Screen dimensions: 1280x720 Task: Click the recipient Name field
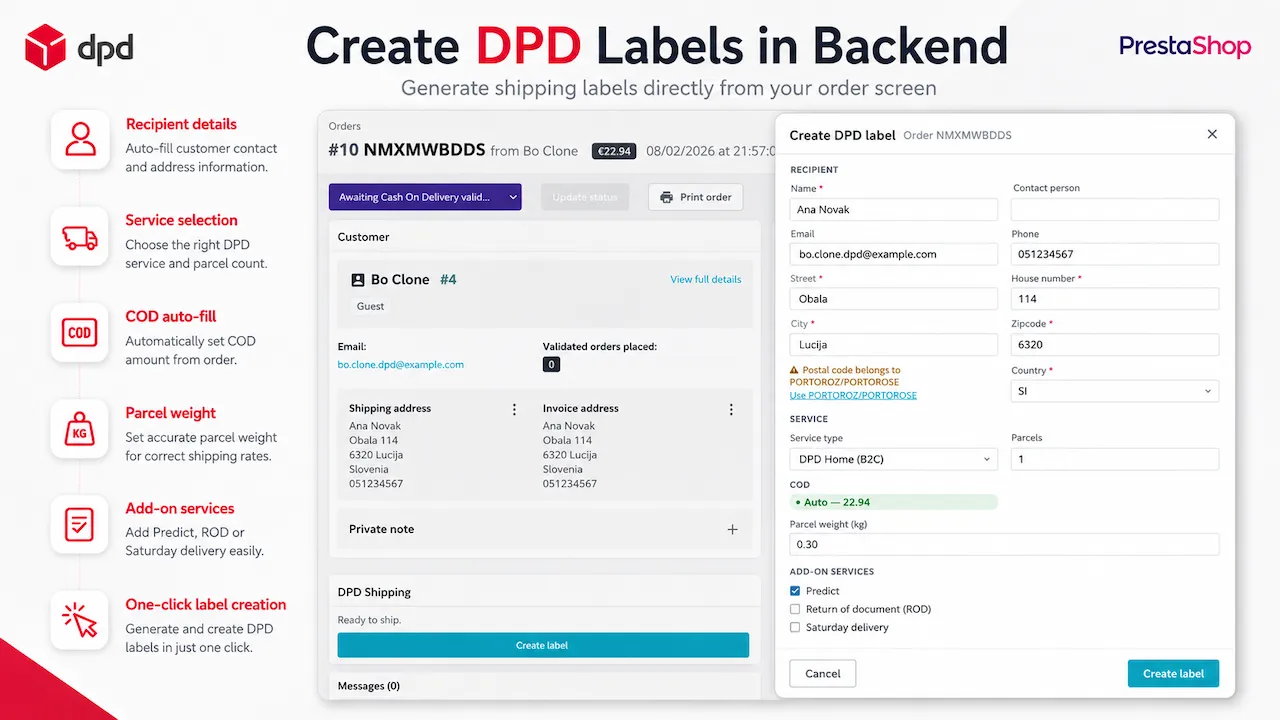894,209
